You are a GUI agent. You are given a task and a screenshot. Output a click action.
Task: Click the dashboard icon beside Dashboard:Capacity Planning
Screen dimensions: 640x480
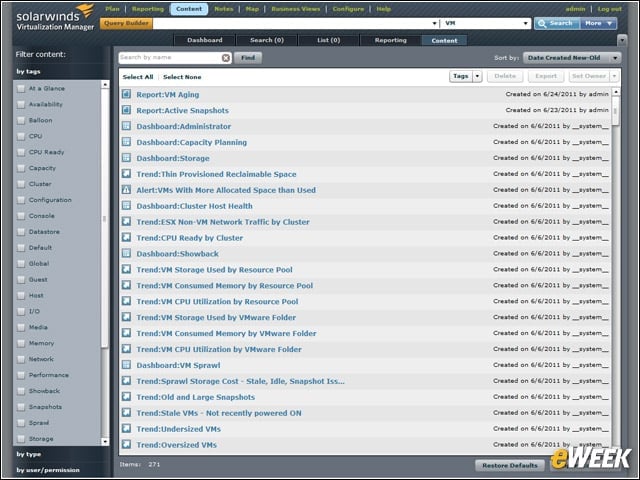(x=127, y=142)
